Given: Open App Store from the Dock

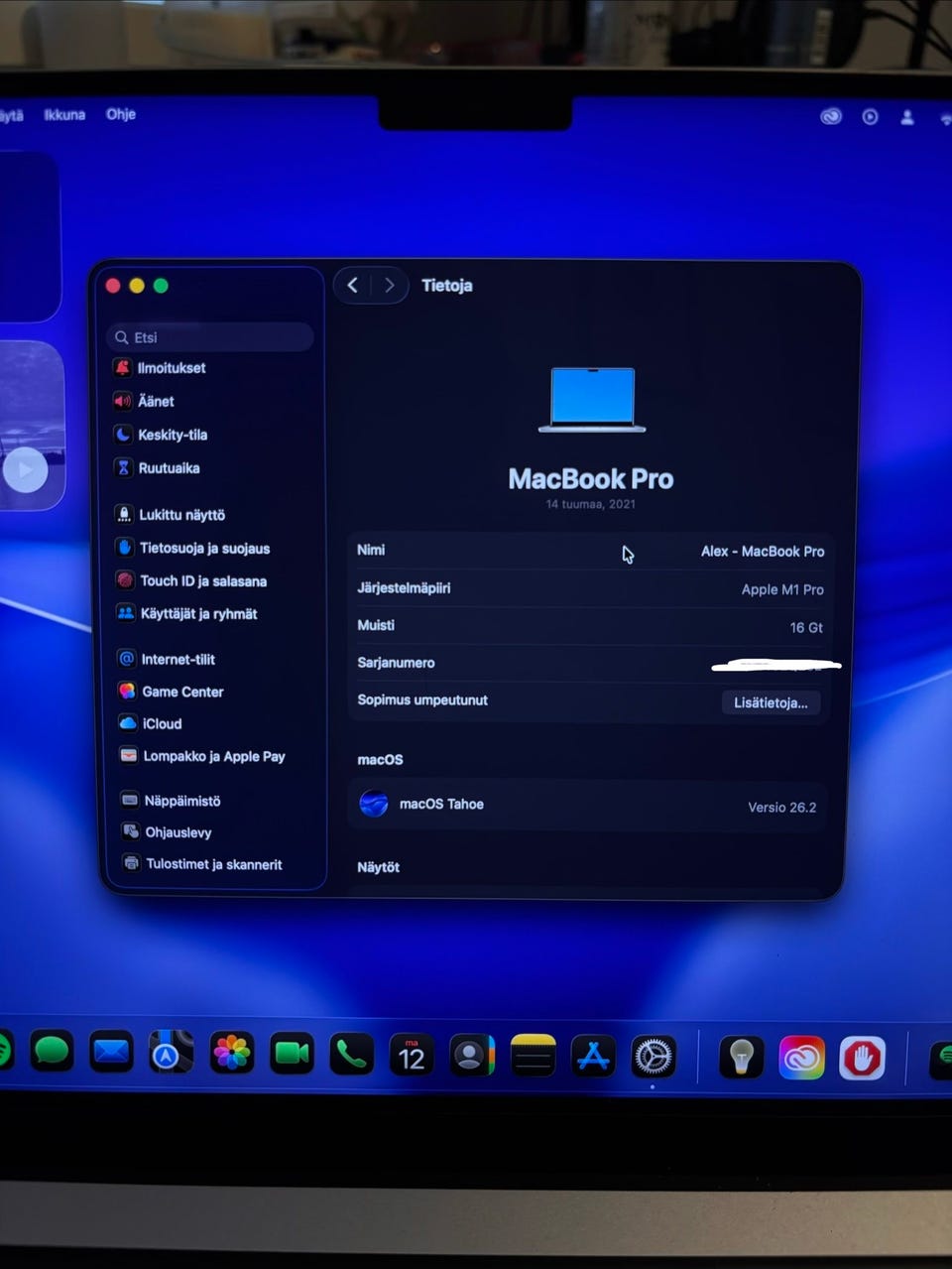Looking at the screenshot, I should pyautogui.click(x=593, y=1057).
